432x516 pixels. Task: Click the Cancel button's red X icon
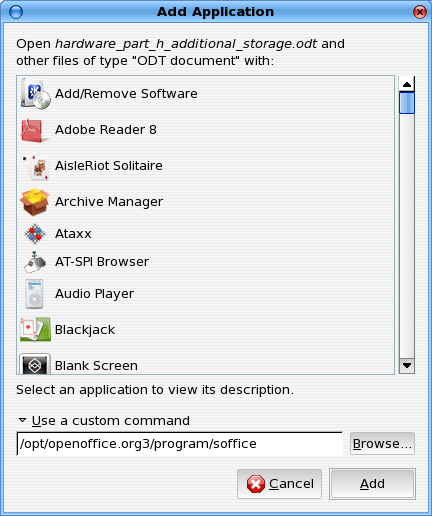256,484
